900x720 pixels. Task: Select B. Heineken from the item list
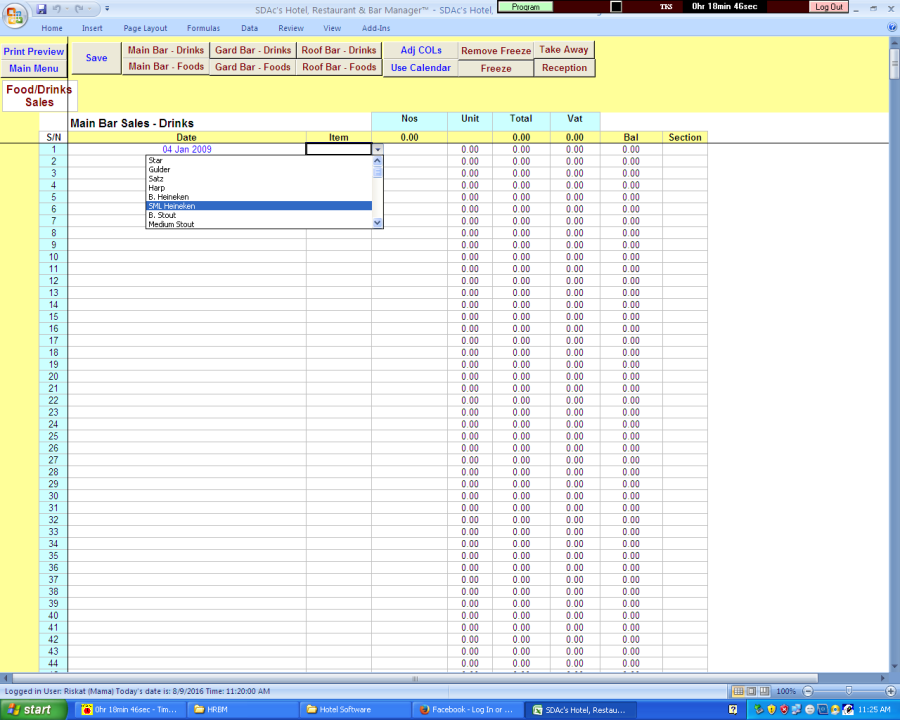(x=259, y=197)
